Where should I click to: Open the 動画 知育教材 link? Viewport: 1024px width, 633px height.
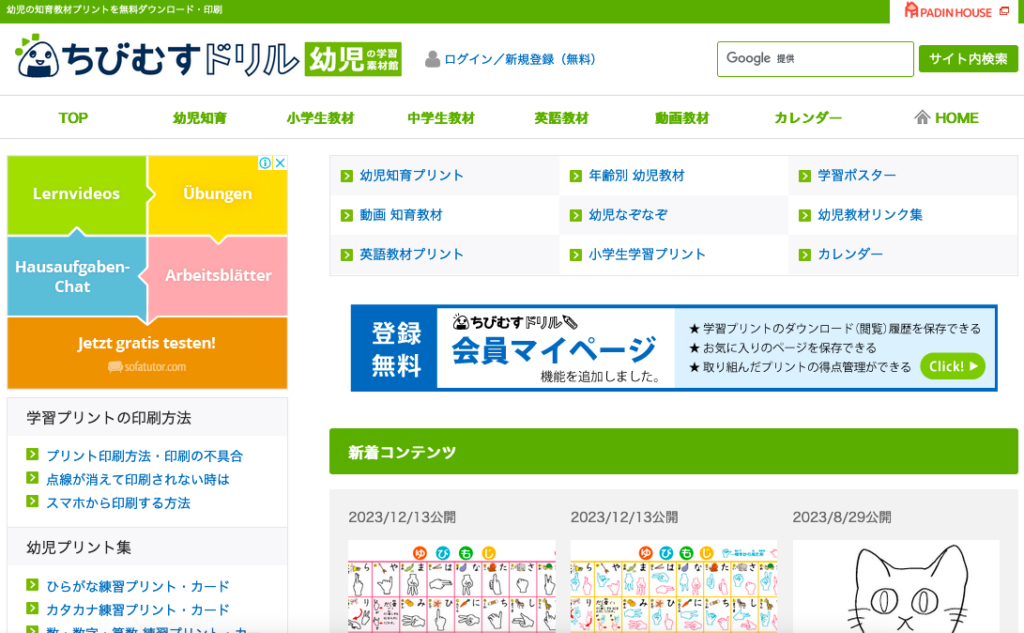pos(401,215)
